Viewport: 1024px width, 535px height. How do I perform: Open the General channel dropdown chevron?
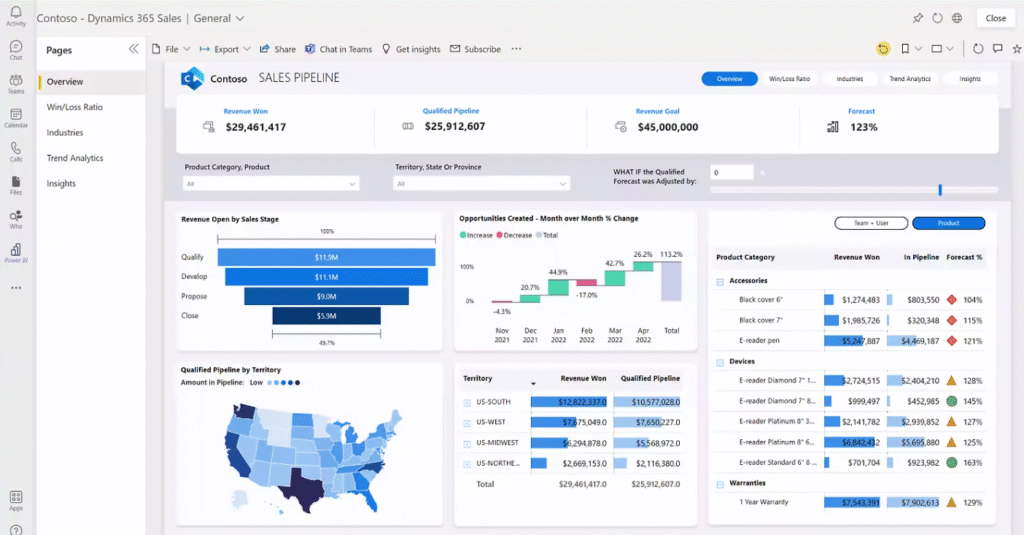click(x=240, y=18)
